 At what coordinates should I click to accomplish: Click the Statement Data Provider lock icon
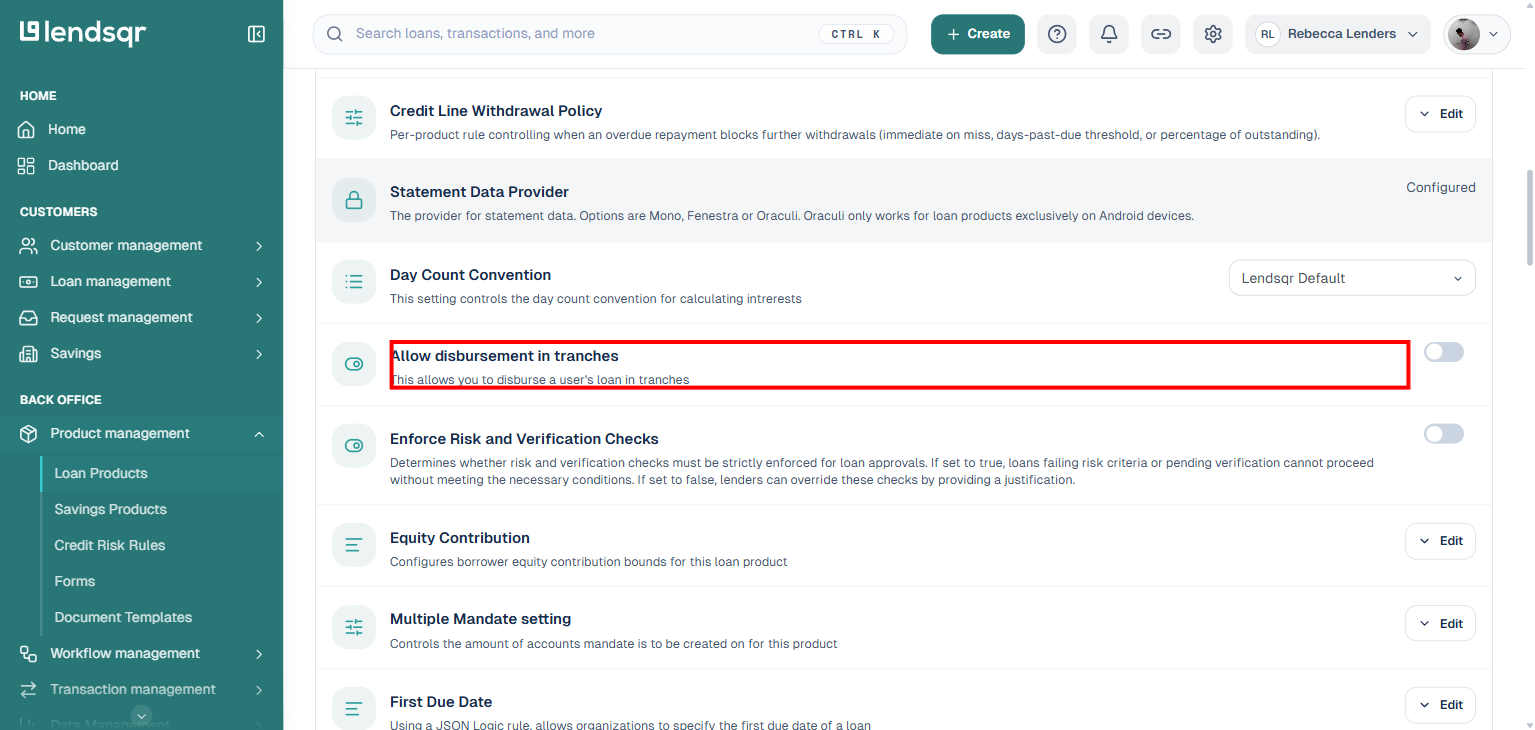[x=354, y=200]
